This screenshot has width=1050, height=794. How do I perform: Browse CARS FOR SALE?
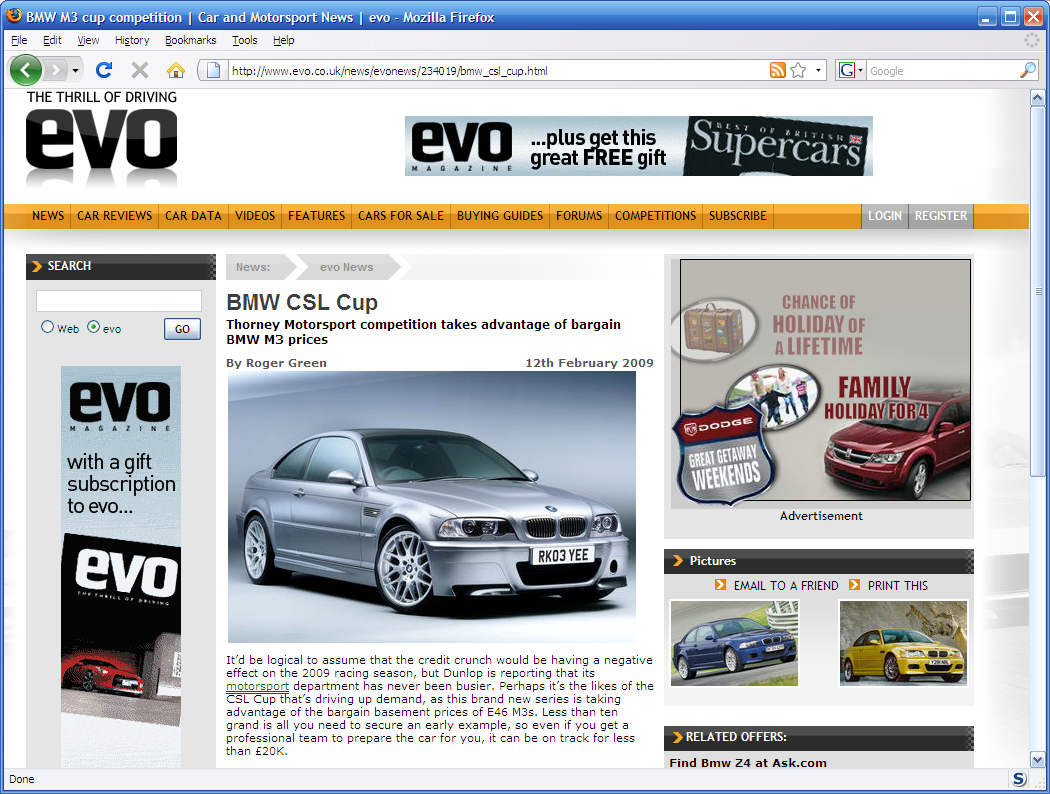coord(400,216)
